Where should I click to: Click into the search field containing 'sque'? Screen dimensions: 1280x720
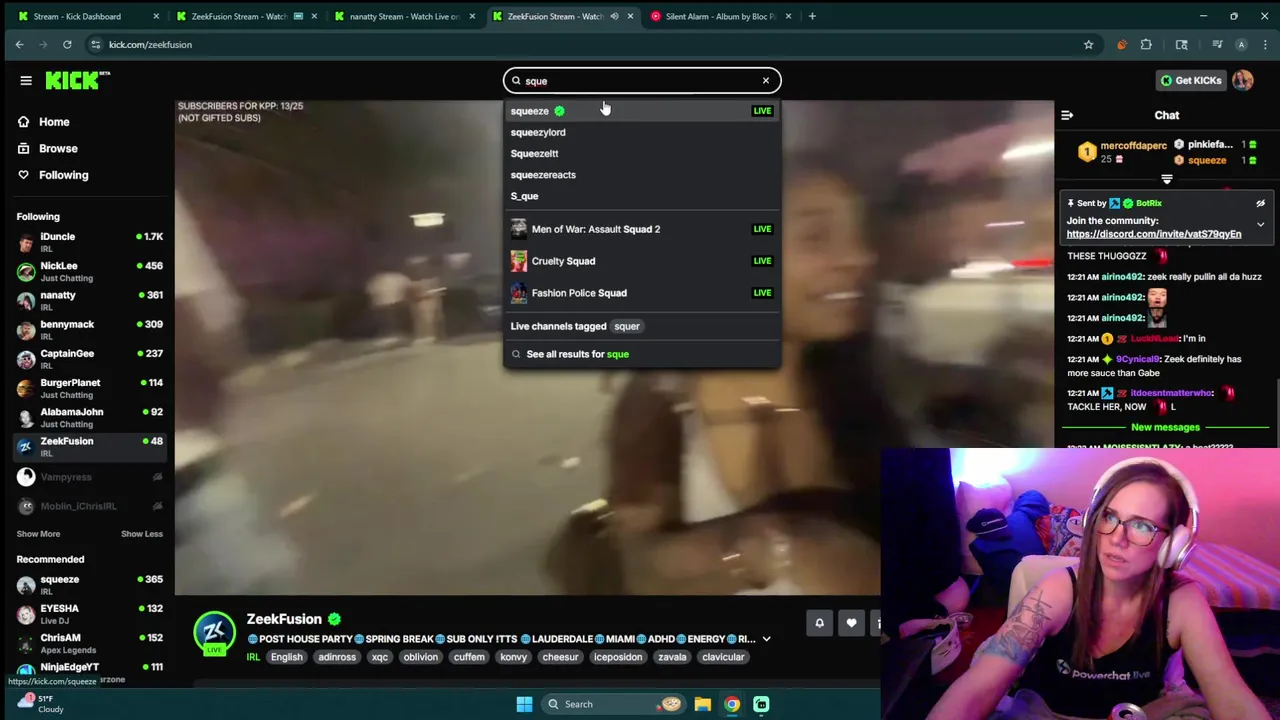[640, 81]
